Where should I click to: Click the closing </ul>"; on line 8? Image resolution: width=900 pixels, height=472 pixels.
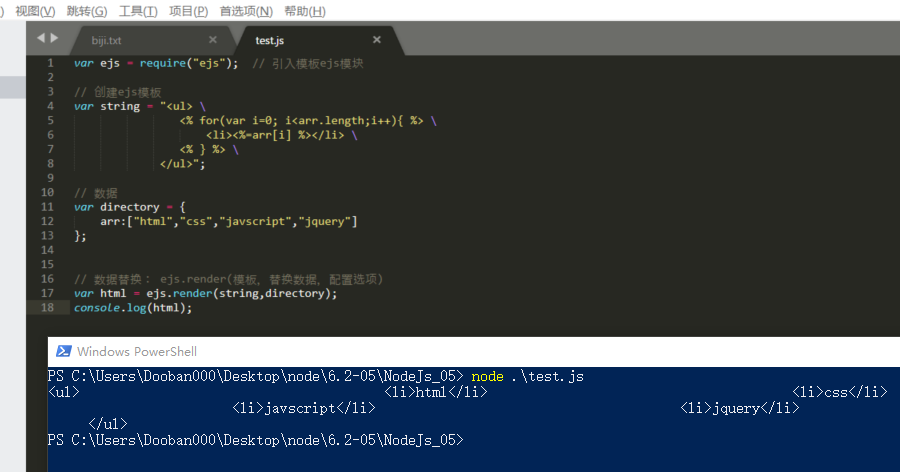(x=183, y=164)
